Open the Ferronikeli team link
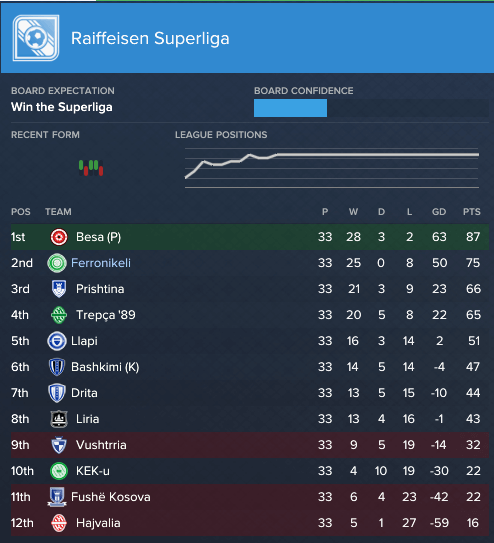 coord(101,263)
